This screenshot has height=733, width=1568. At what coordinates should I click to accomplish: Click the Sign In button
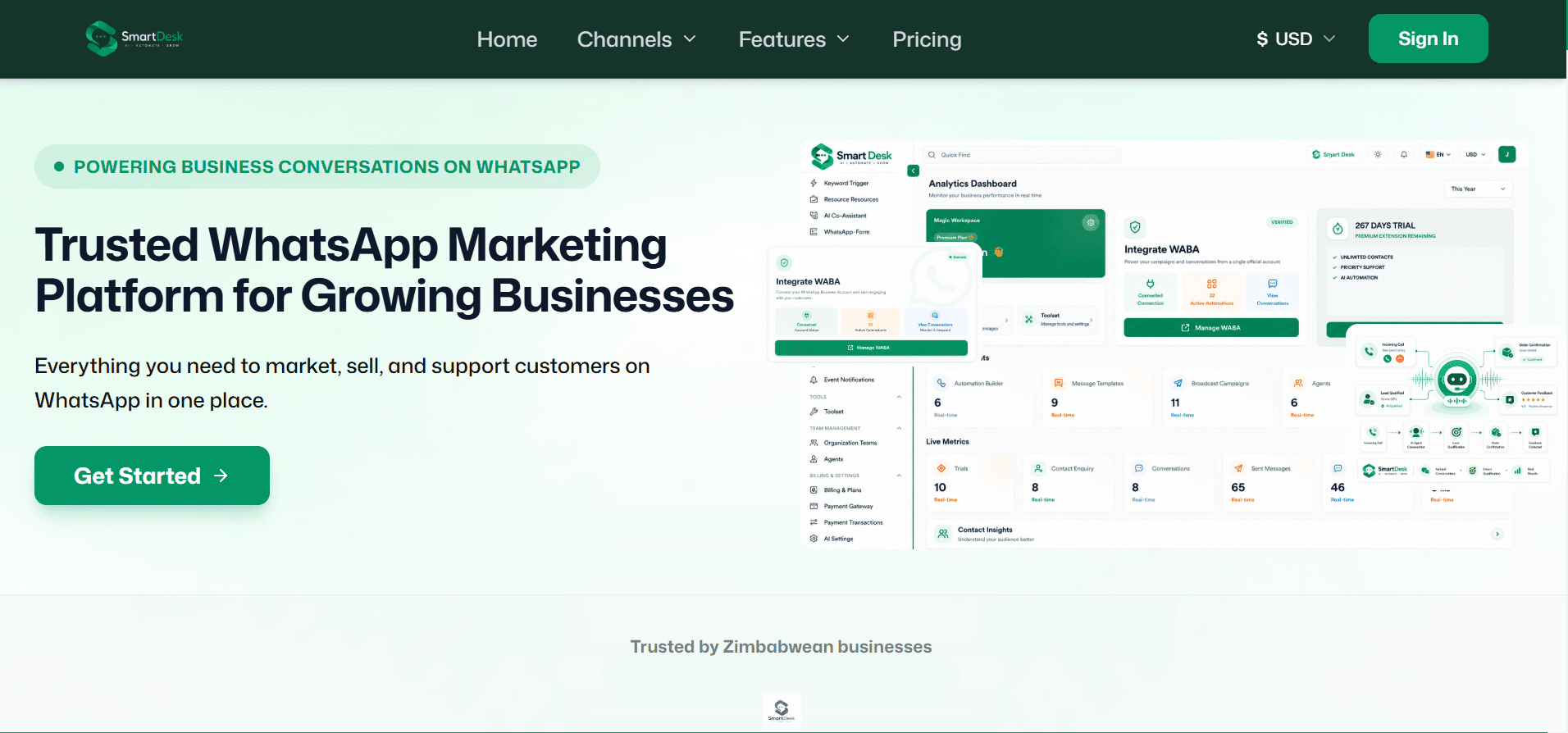point(1428,39)
